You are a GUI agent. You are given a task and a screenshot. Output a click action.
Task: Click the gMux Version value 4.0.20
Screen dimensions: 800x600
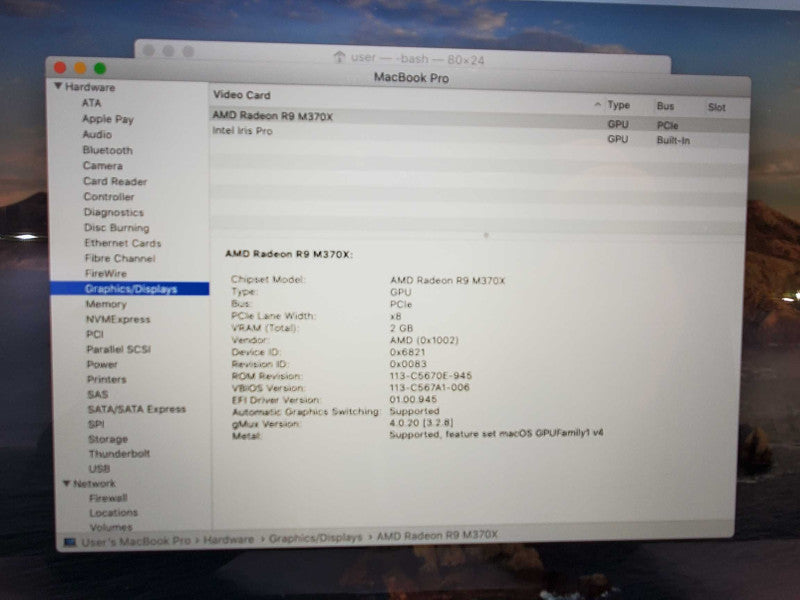[x=421, y=422]
